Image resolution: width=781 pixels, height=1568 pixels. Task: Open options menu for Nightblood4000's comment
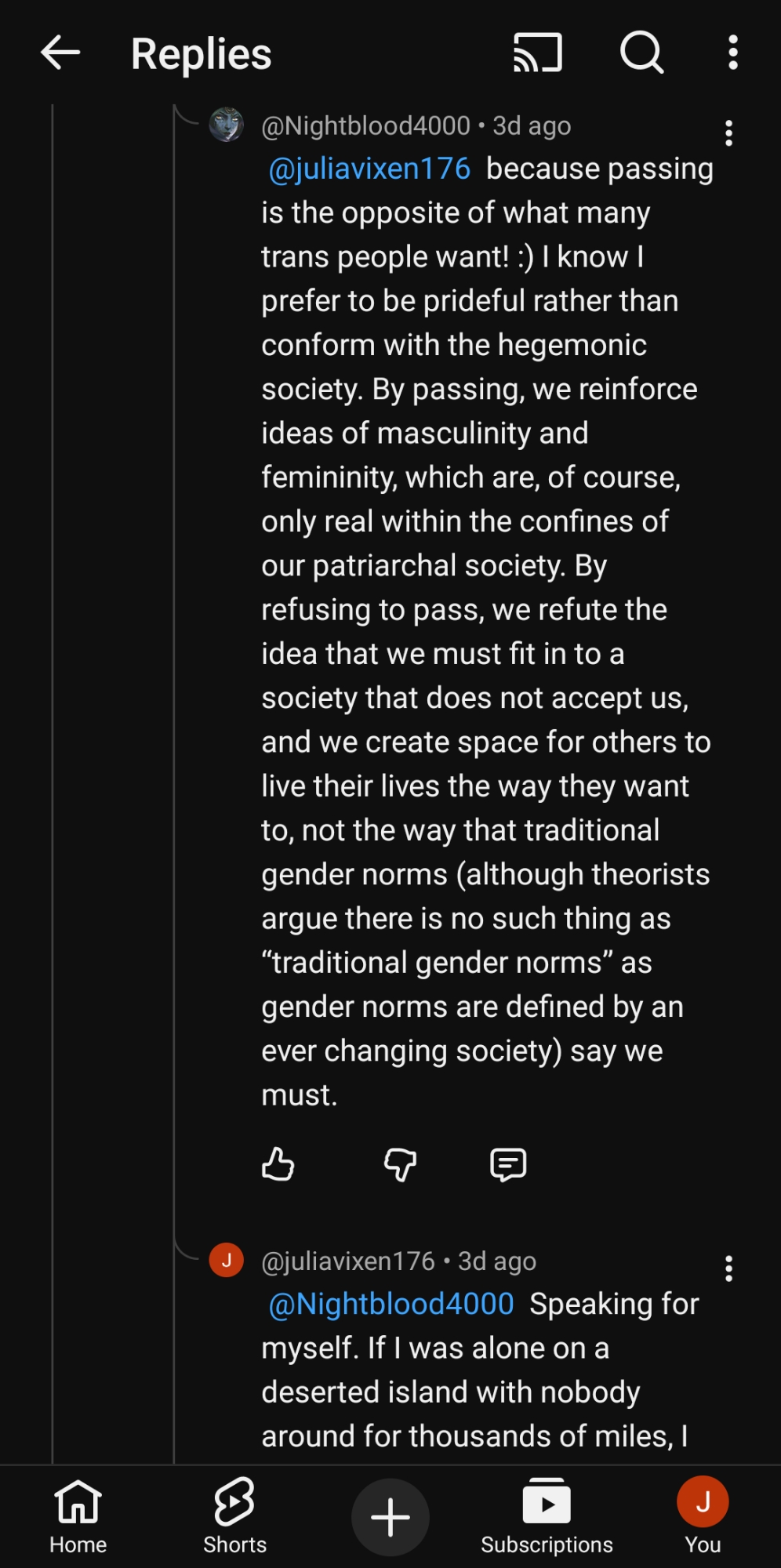[728, 133]
